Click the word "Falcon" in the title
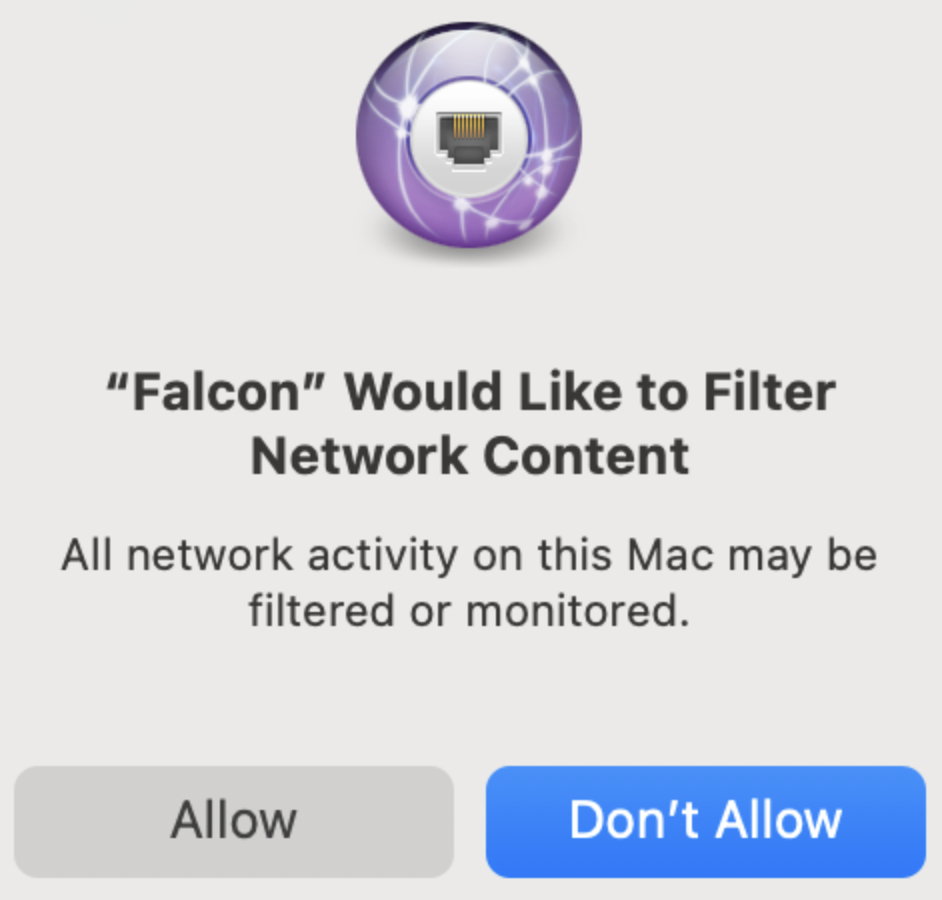This screenshot has height=900, width=942. coord(215,392)
